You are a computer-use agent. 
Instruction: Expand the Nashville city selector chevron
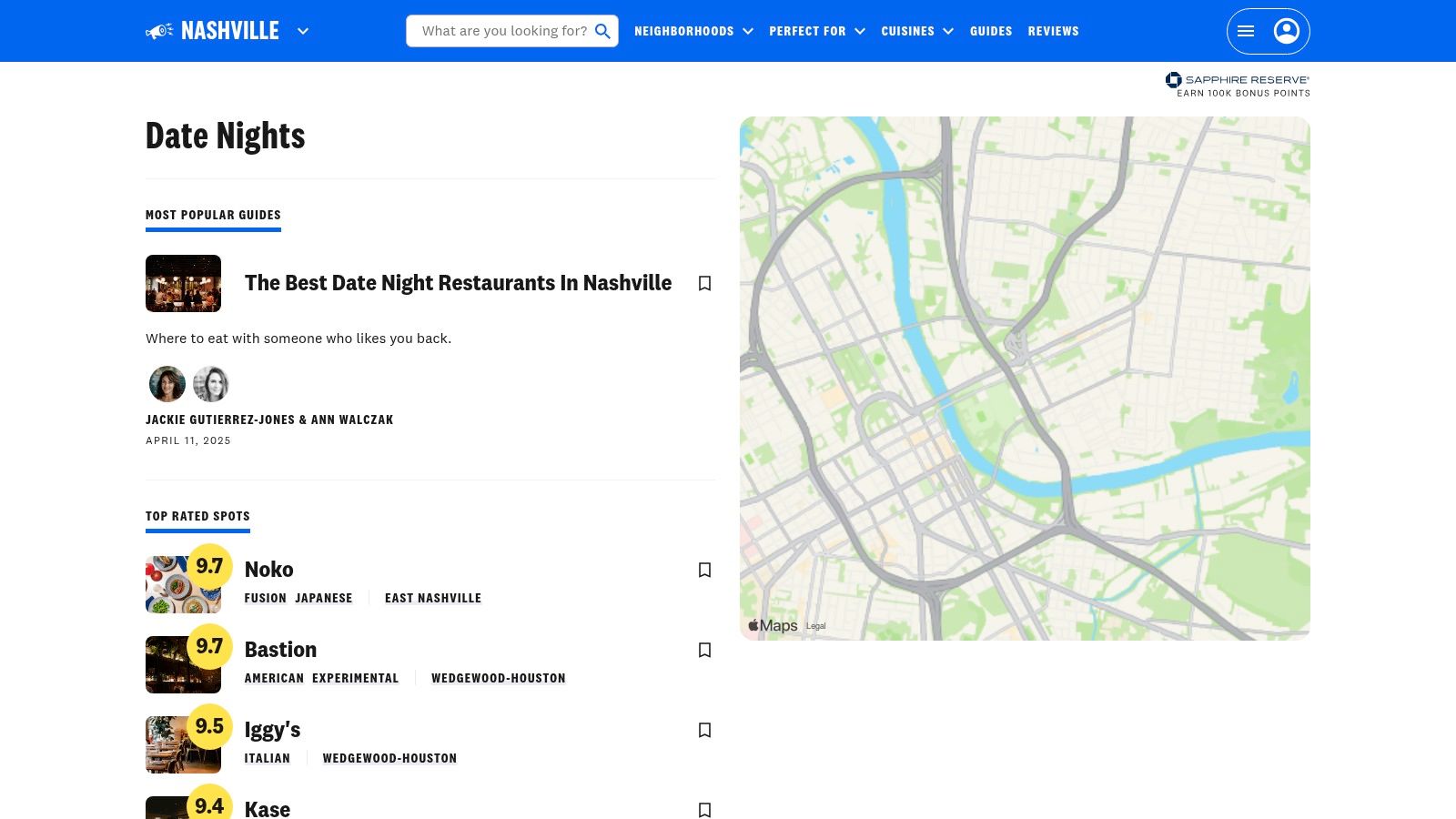303,32
